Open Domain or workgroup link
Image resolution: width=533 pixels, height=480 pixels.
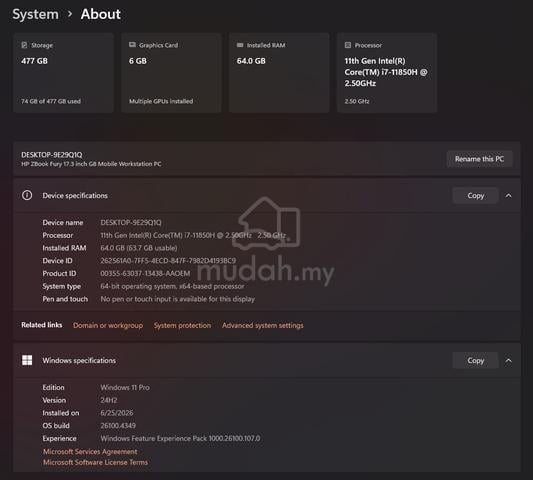(x=108, y=325)
